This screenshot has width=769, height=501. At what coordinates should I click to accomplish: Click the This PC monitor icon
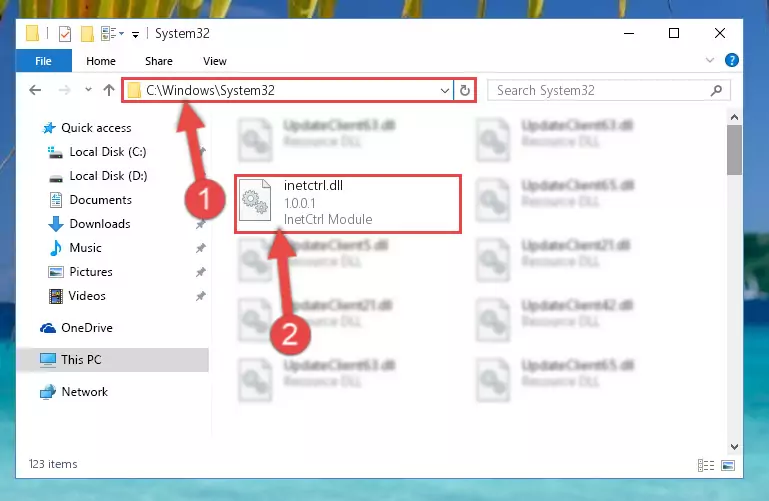pos(48,360)
